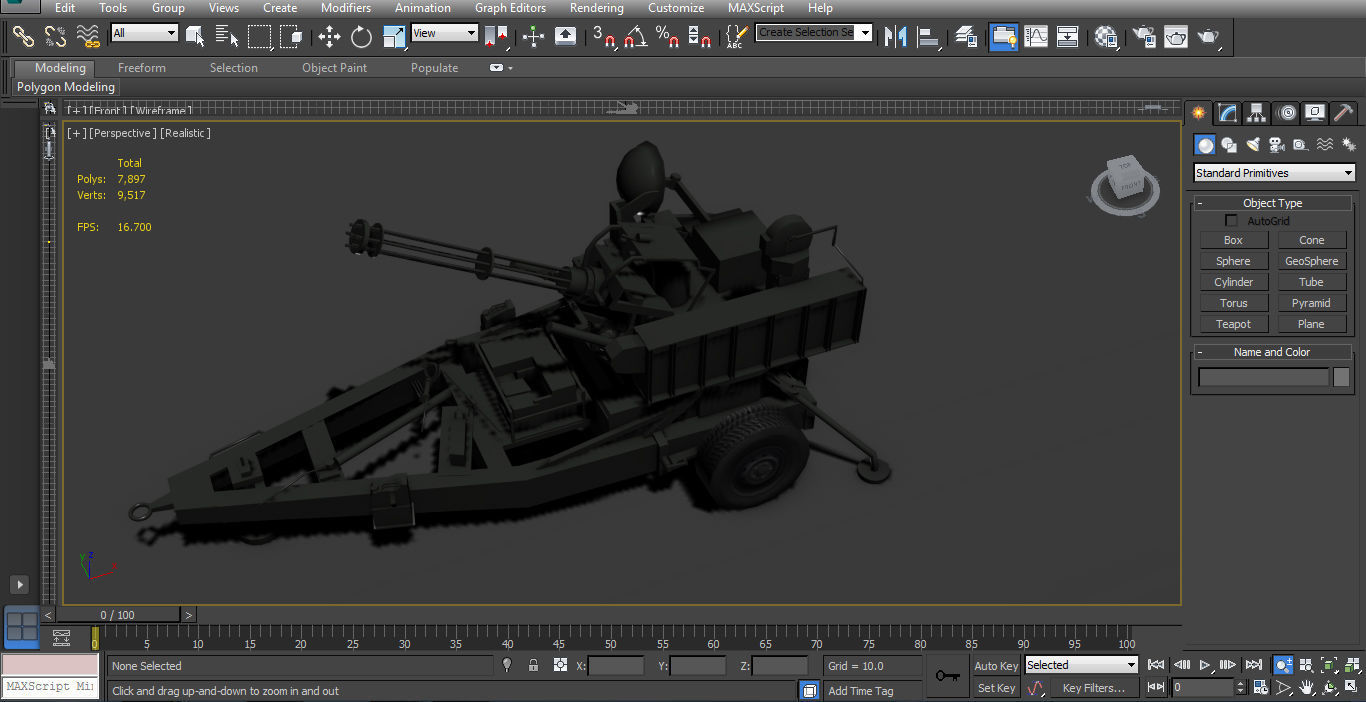Open the Schematic View icon
The image size is (1366, 702).
pyautogui.click(x=1068, y=37)
